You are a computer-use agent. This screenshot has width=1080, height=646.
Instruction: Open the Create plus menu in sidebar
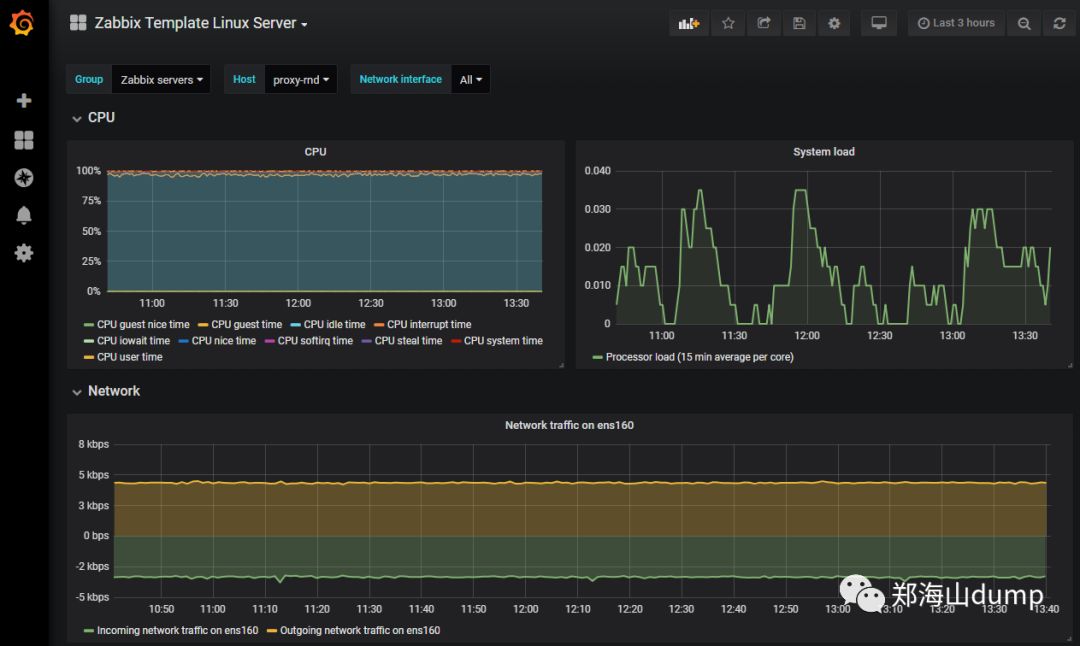click(23, 101)
